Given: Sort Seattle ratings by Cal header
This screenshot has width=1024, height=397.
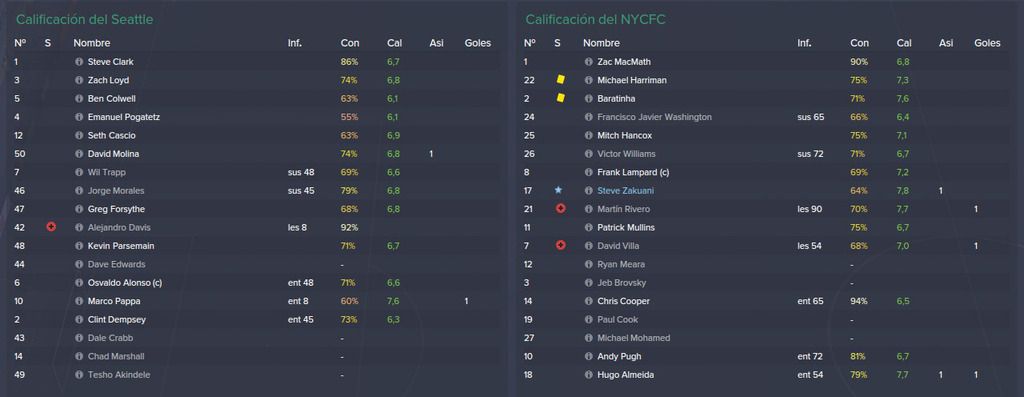Looking at the screenshot, I should pos(394,43).
